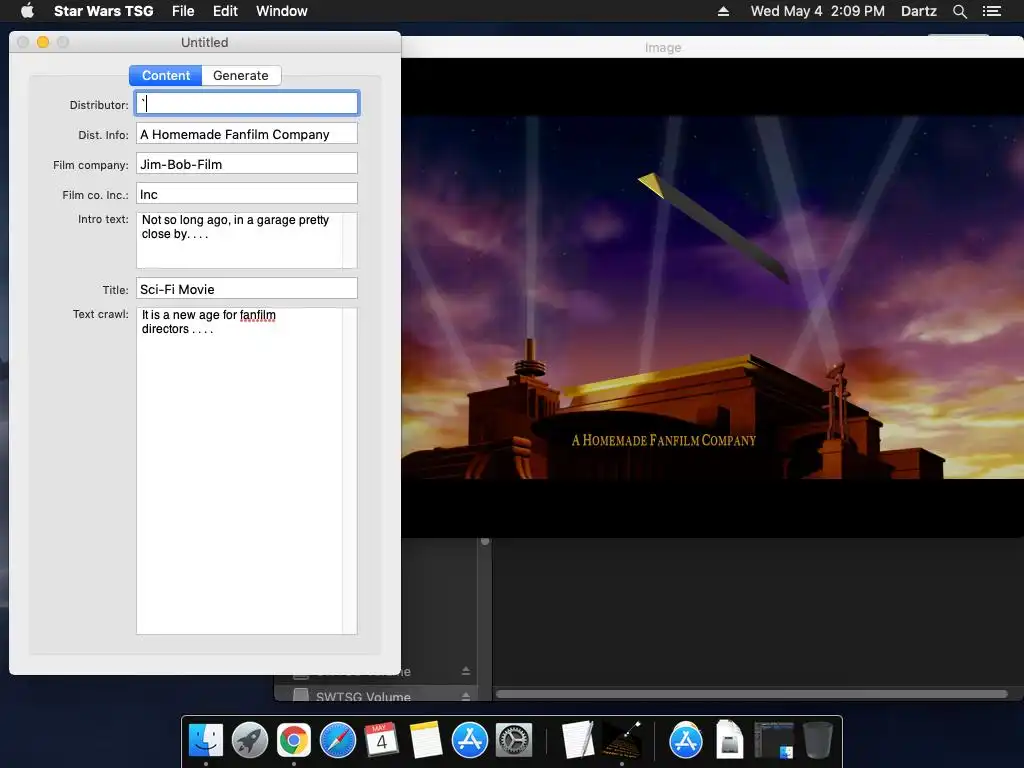Click the Dartz user menu

coord(918,11)
